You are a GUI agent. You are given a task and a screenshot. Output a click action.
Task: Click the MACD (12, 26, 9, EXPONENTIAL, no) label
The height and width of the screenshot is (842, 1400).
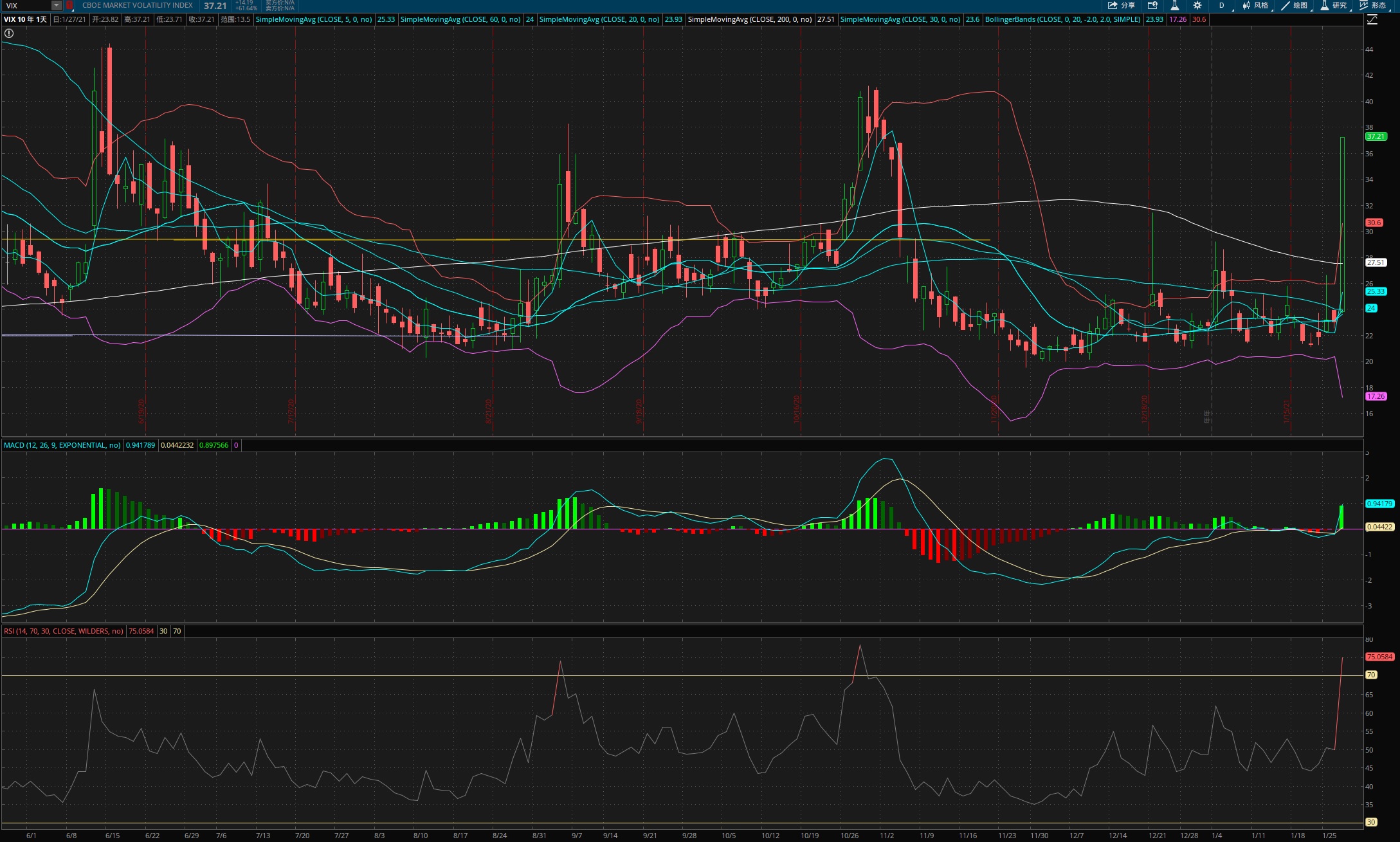click(62, 445)
